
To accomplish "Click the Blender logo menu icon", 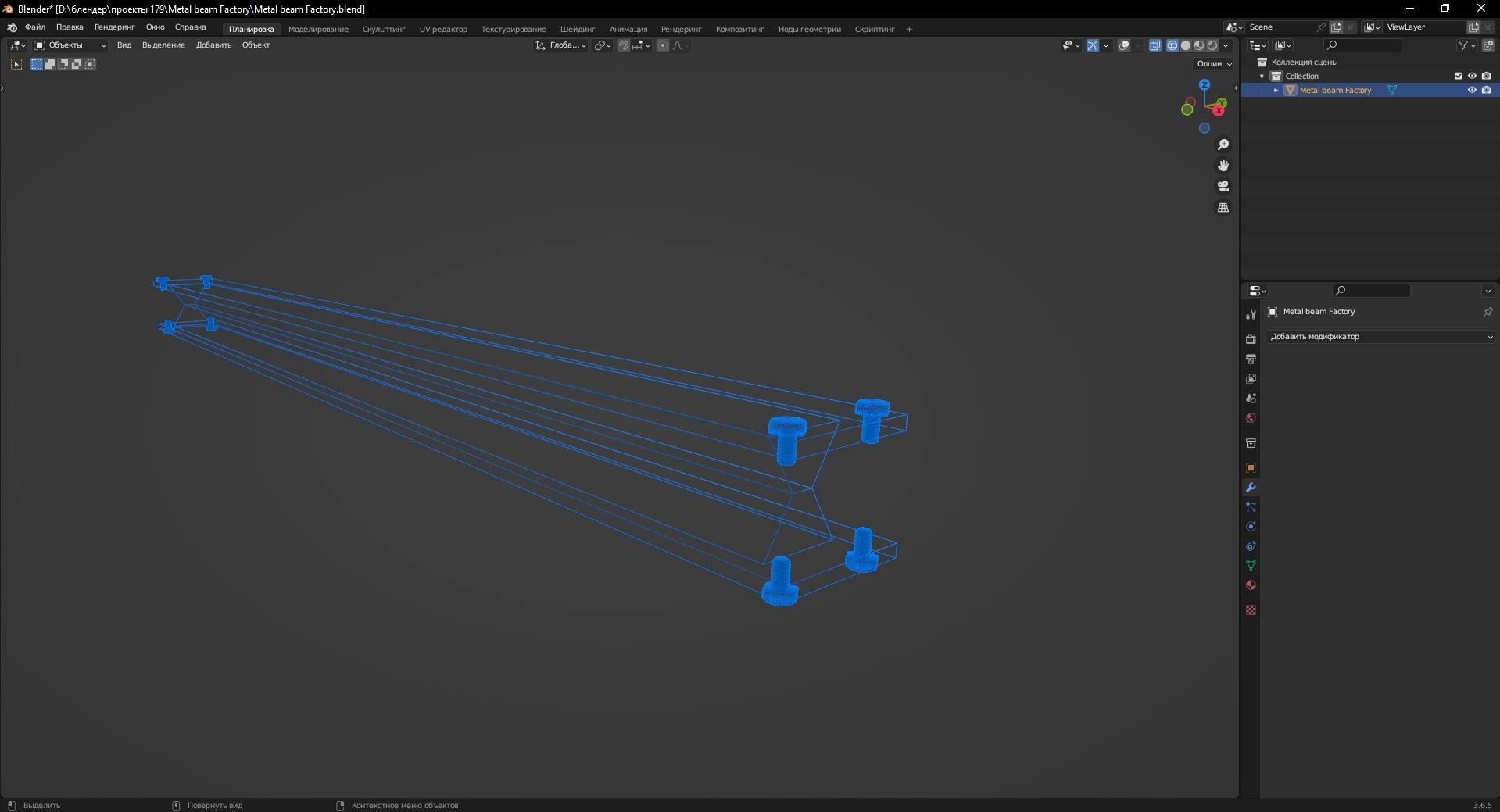I will 12,27.
